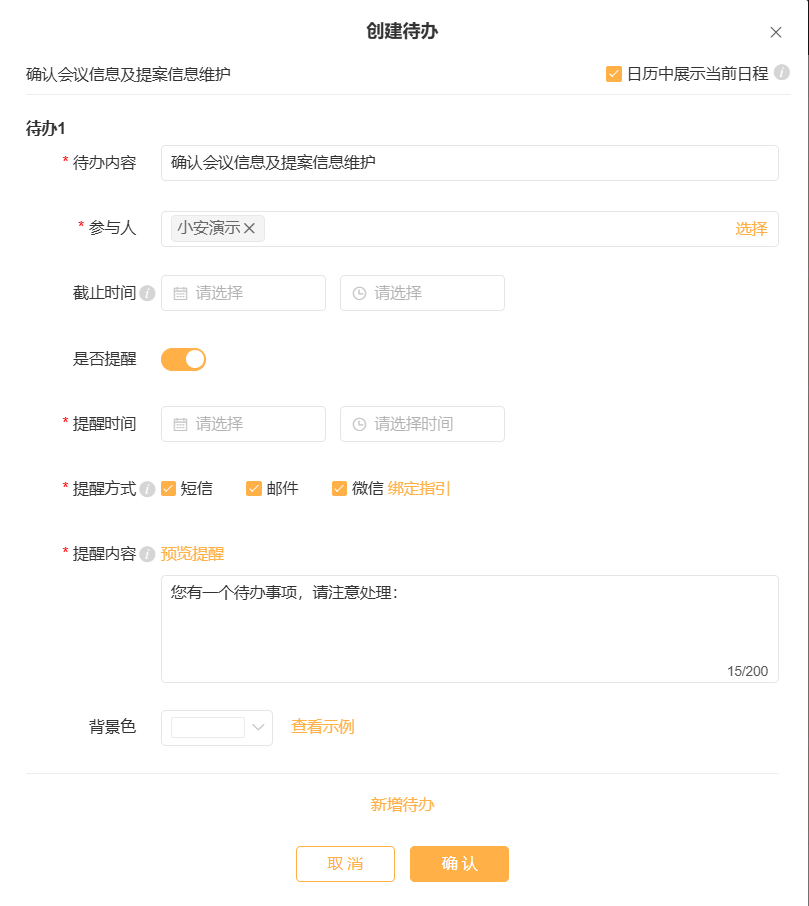Uncheck 日历中展示当前日程 checkbox

pyautogui.click(x=614, y=74)
